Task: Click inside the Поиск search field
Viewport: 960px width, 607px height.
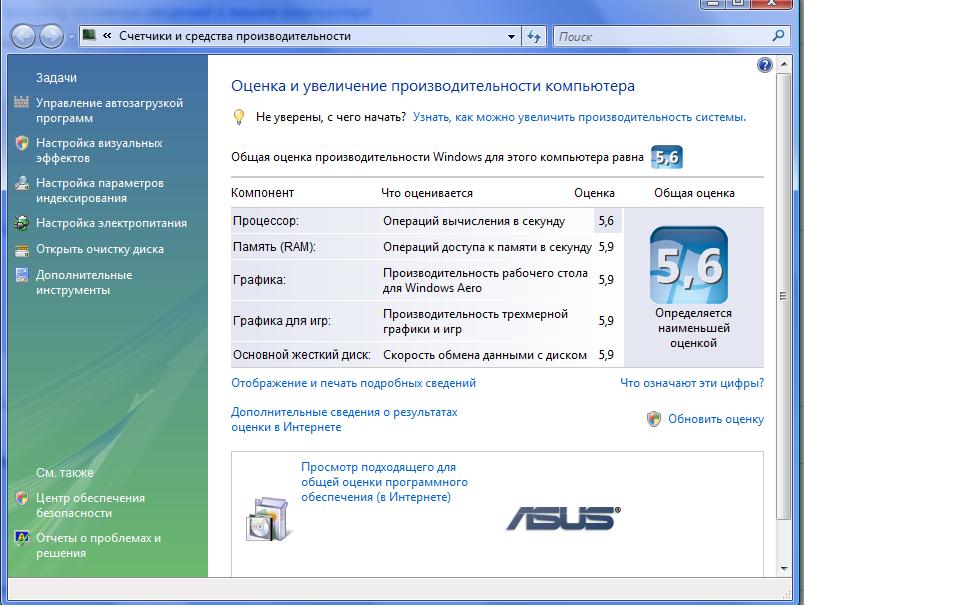Action: point(662,37)
